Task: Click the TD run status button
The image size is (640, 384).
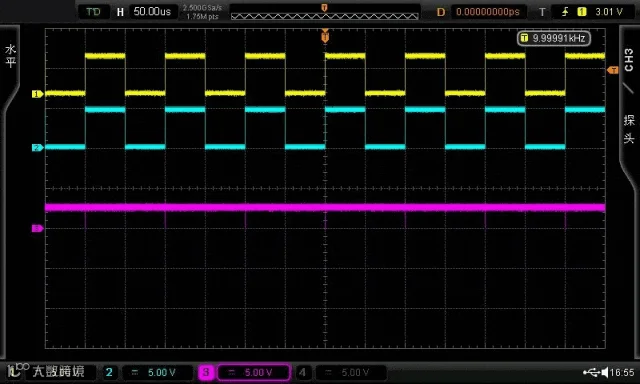Action: tap(93, 11)
